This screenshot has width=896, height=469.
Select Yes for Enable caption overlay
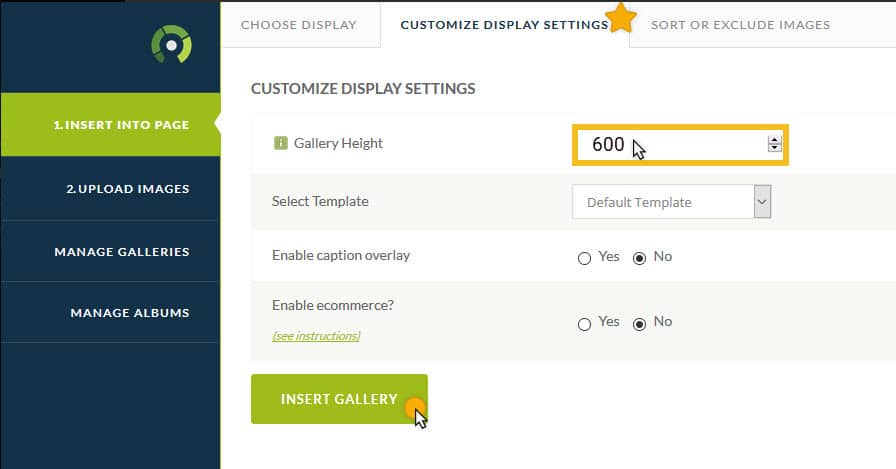584,258
